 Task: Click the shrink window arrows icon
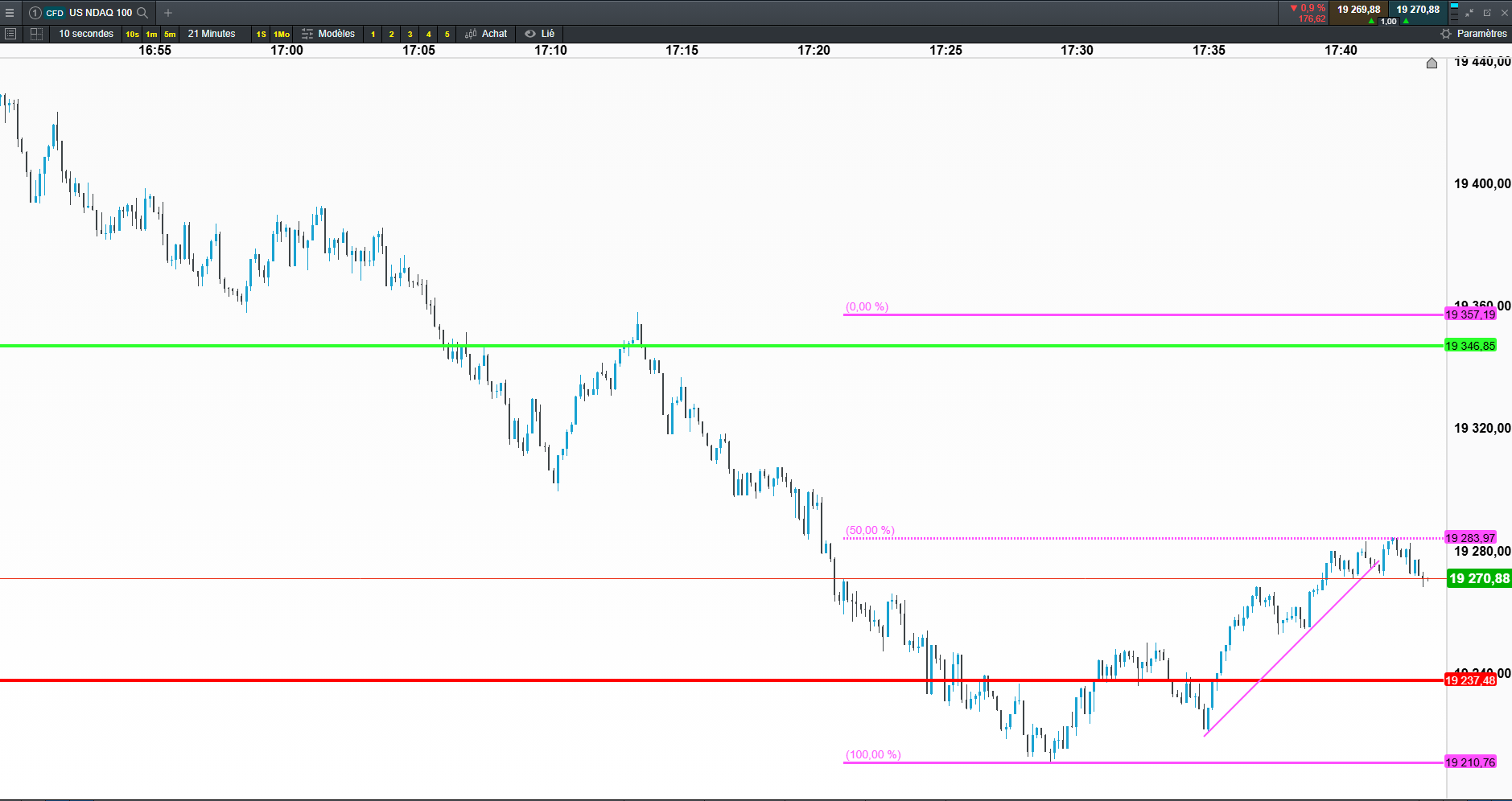[x=1469, y=13]
